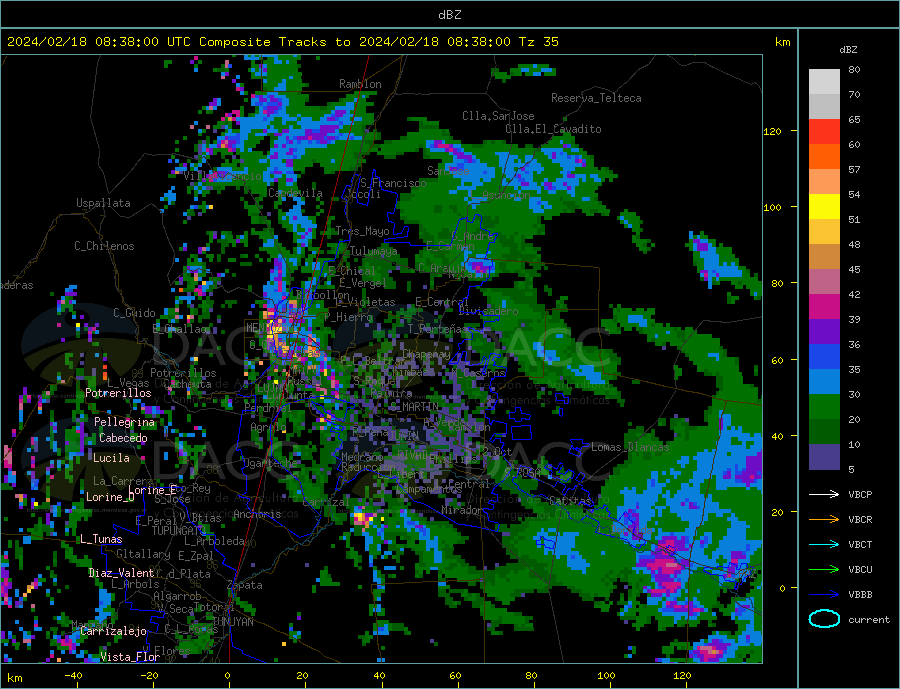Click the VBCP legend label
The width and height of the screenshot is (900, 689).
(x=860, y=494)
